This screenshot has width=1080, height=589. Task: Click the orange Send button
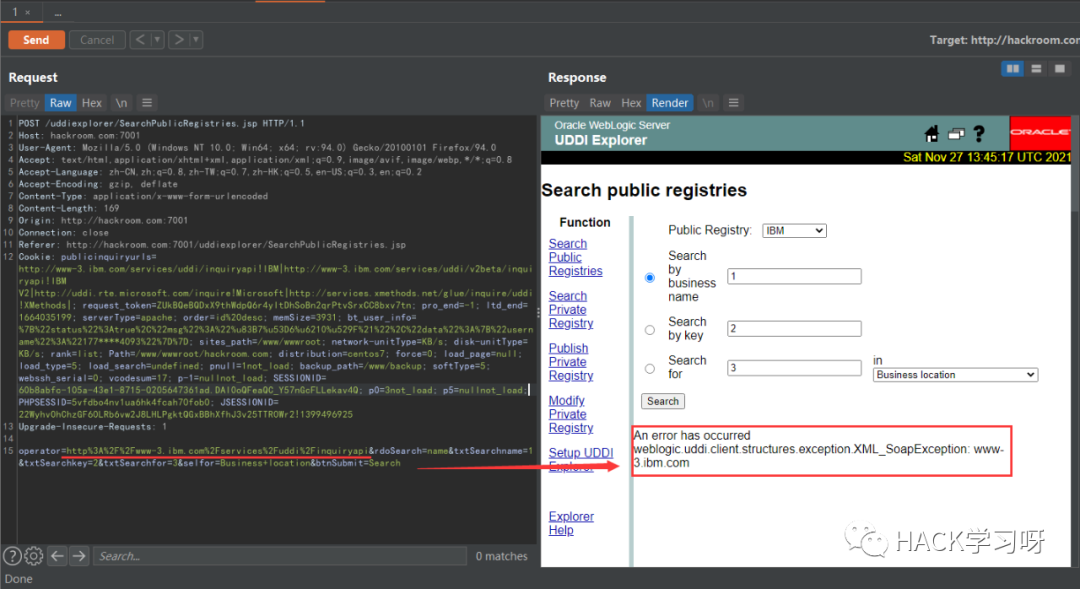37,40
